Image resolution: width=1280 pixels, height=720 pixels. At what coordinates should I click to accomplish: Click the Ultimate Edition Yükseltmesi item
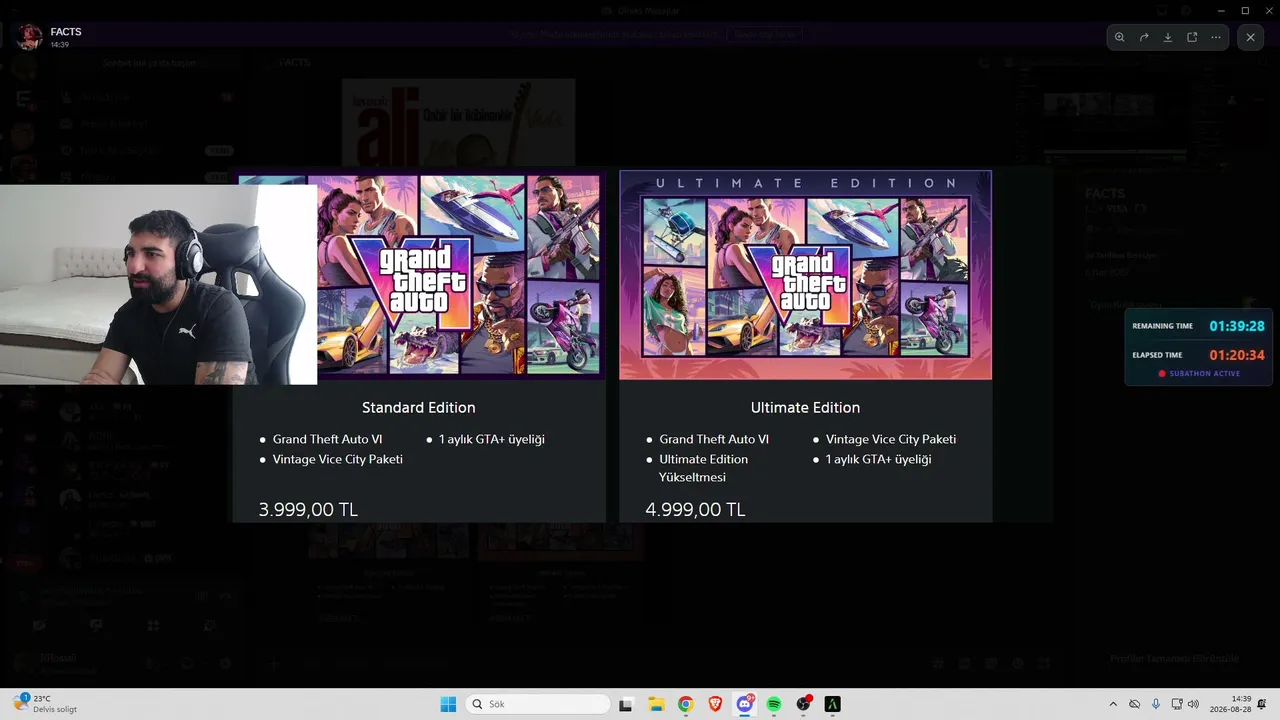[x=704, y=468]
